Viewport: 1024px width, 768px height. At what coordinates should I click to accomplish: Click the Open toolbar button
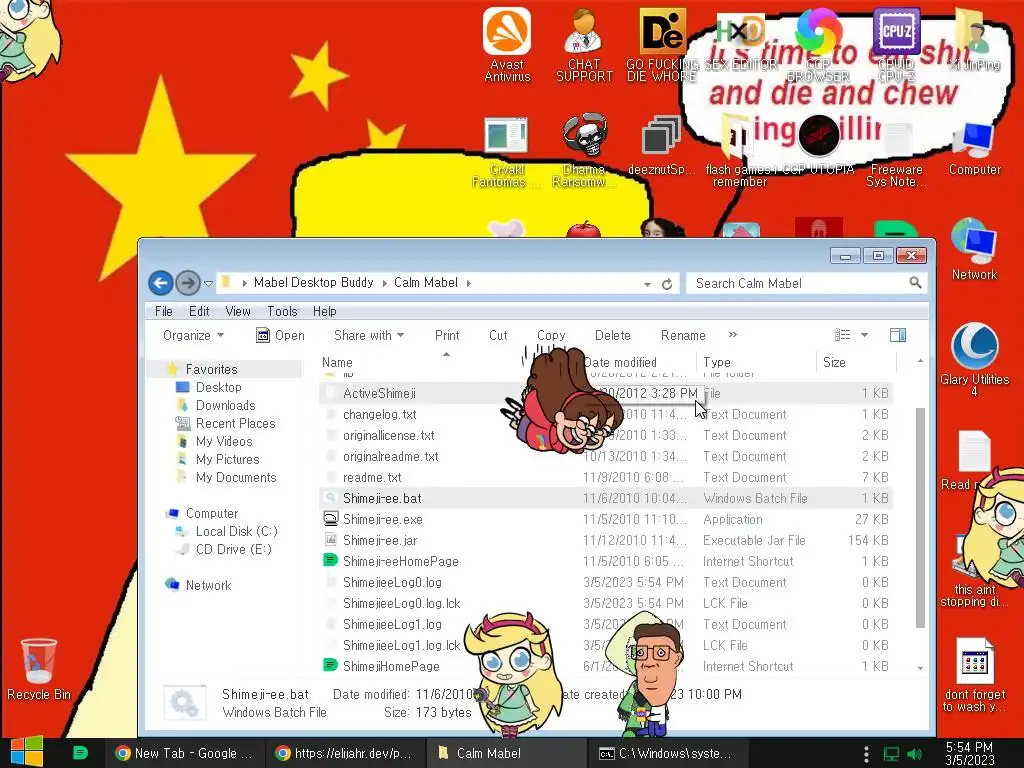pyautogui.click(x=280, y=335)
